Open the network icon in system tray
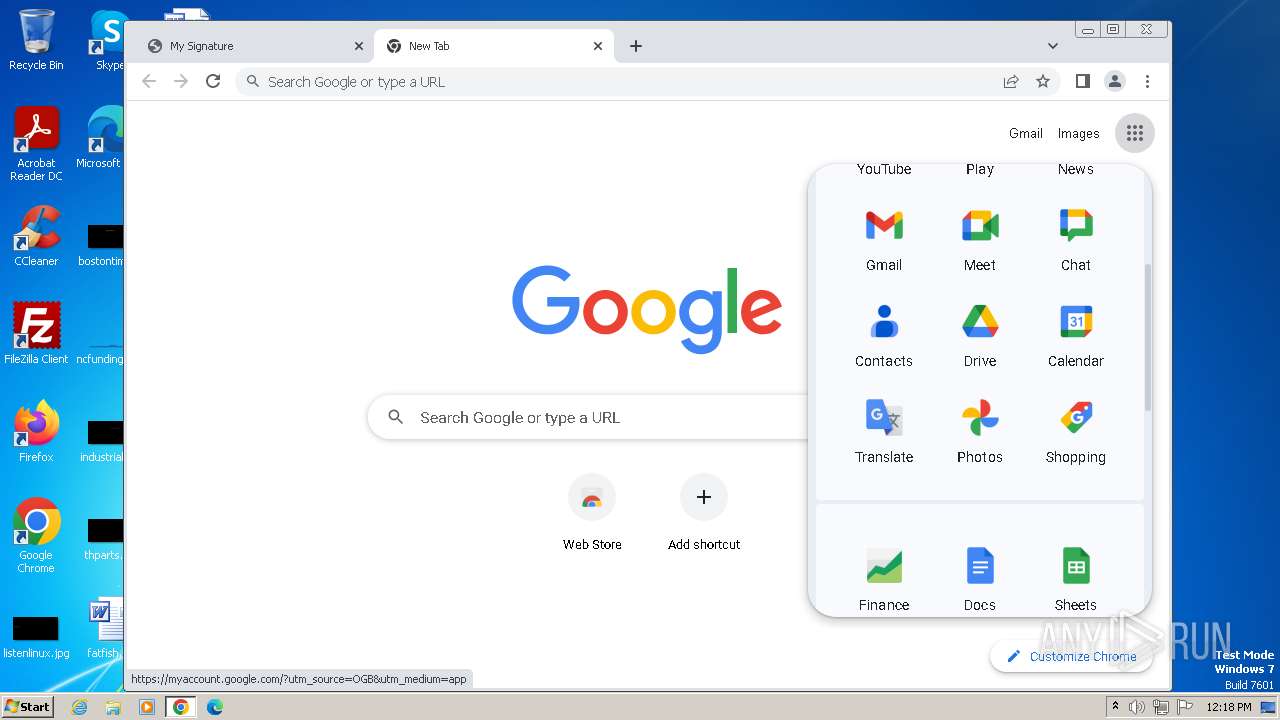1280x720 pixels. coord(1160,707)
